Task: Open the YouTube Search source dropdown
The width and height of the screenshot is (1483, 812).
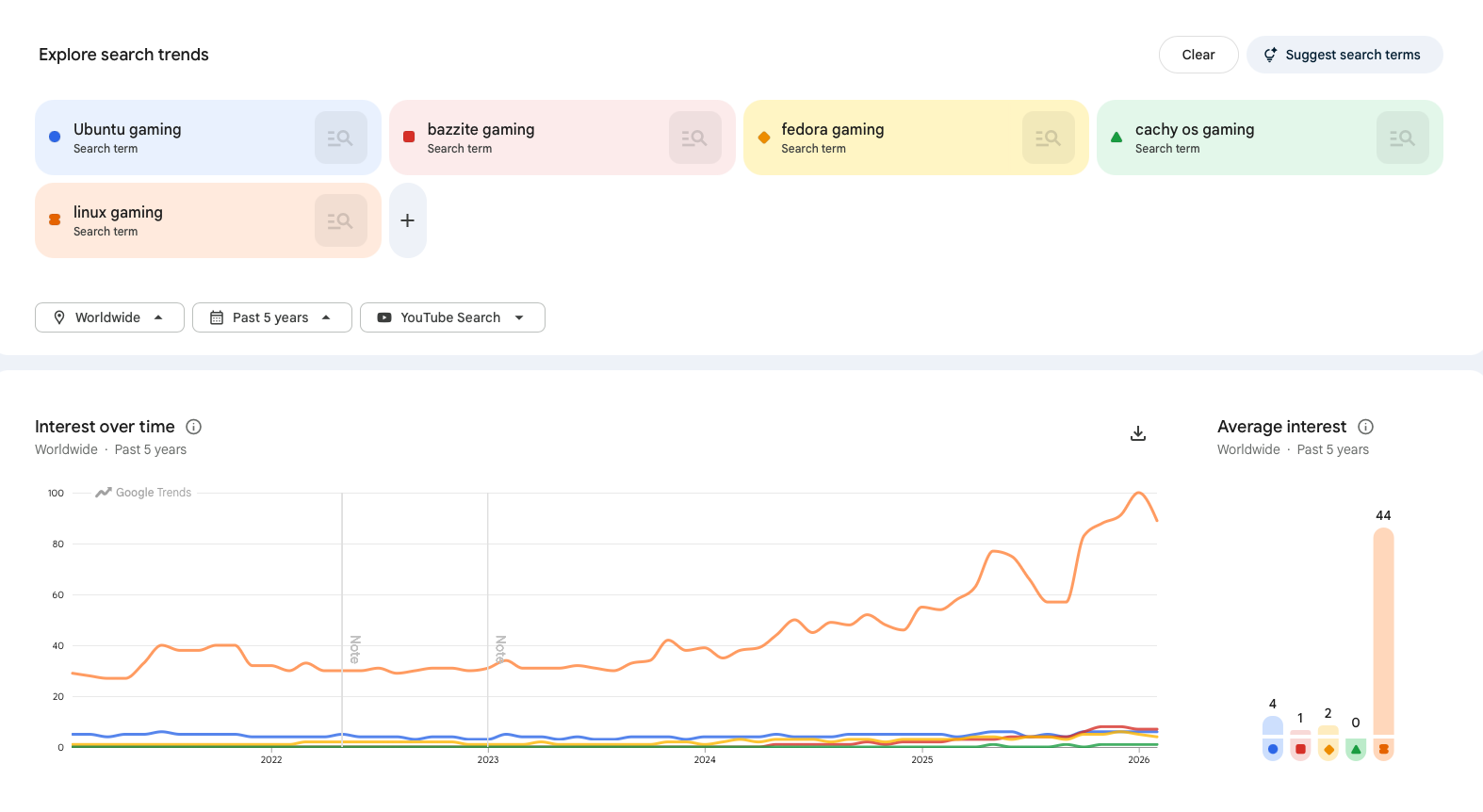Action: [x=452, y=317]
